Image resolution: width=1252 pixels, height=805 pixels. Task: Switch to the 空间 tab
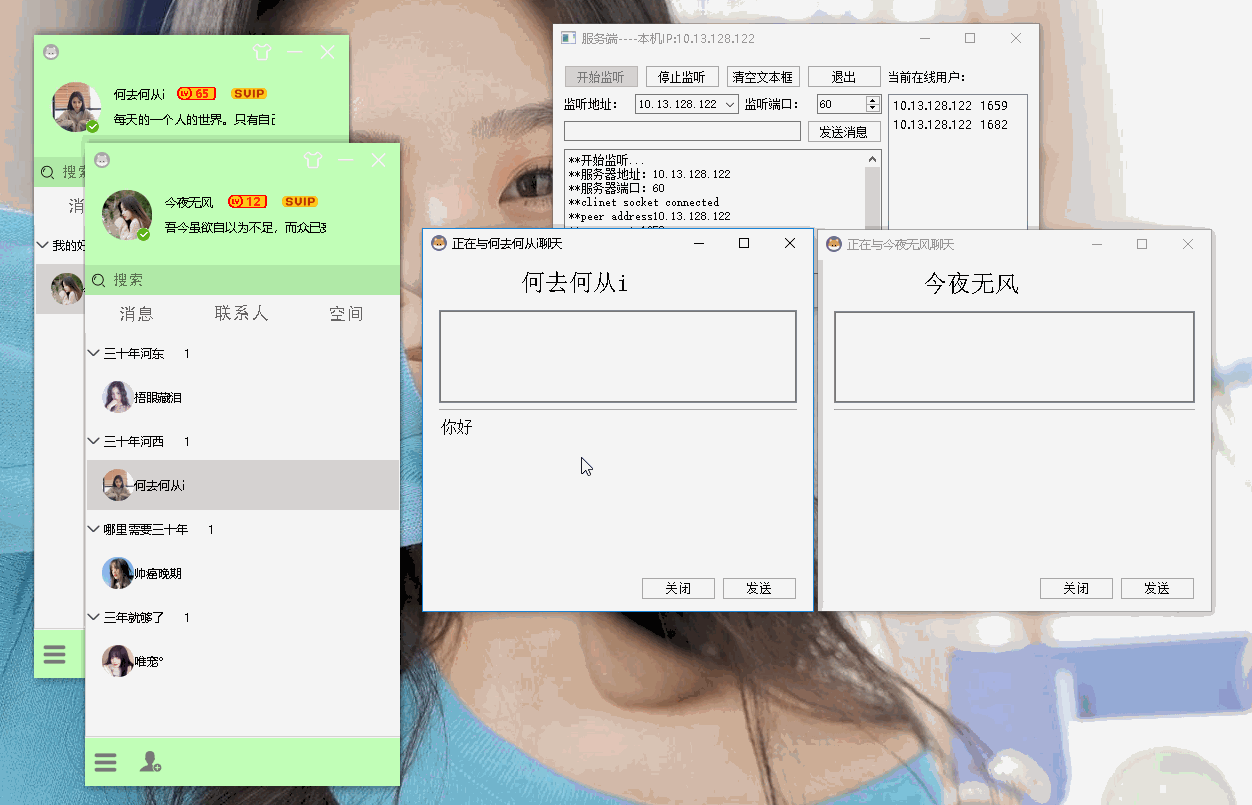[346, 313]
